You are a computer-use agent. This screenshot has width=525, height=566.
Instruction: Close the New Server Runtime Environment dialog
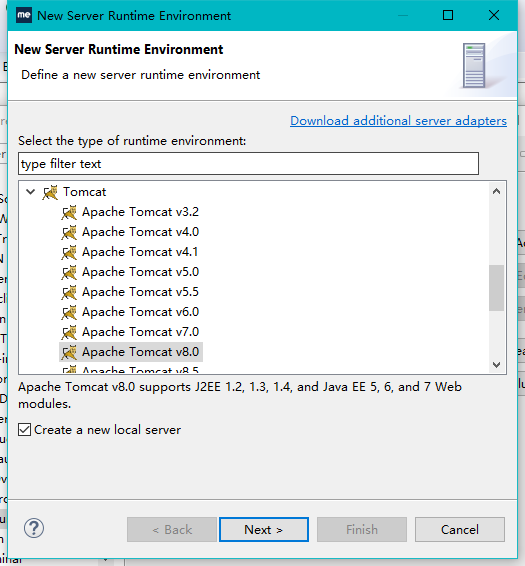[494, 15]
